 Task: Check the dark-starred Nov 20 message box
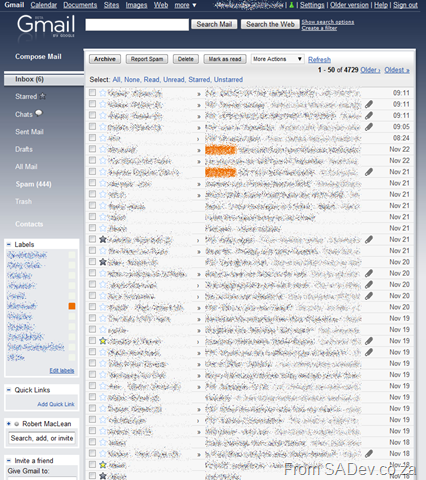pos(92,262)
